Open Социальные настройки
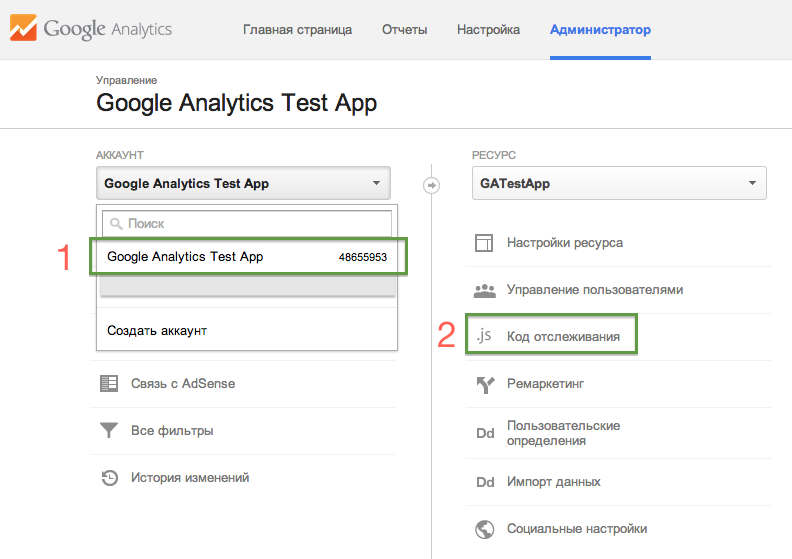Screen dimensions: 792x559 [x=577, y=529]
